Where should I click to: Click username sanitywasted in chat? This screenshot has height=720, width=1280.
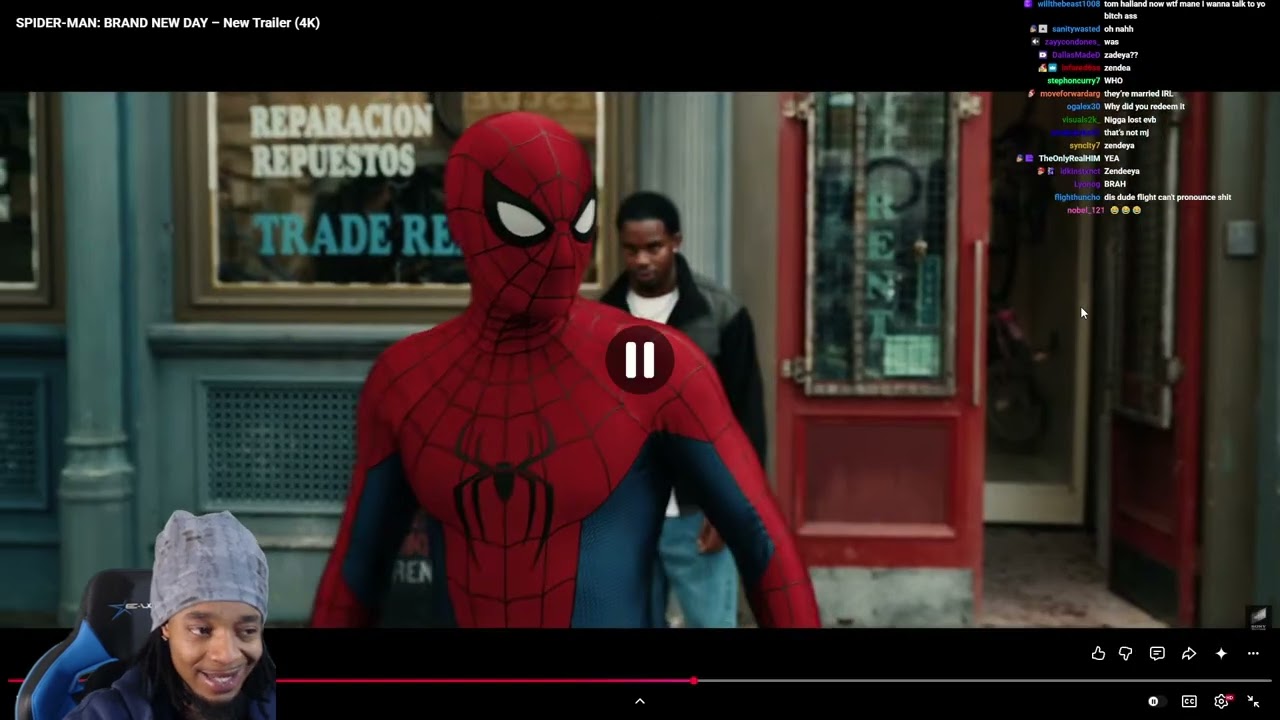pos(1076,29)
